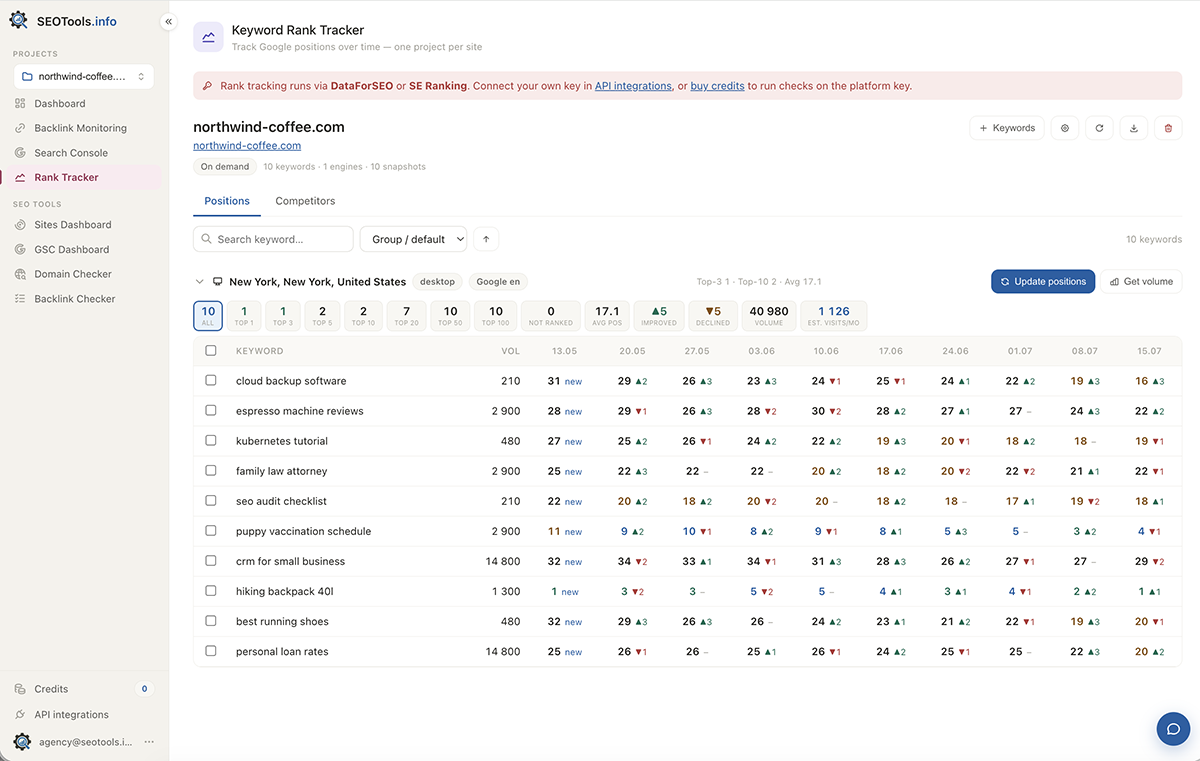Filter by the DECLINED chip

coord(713,316)
